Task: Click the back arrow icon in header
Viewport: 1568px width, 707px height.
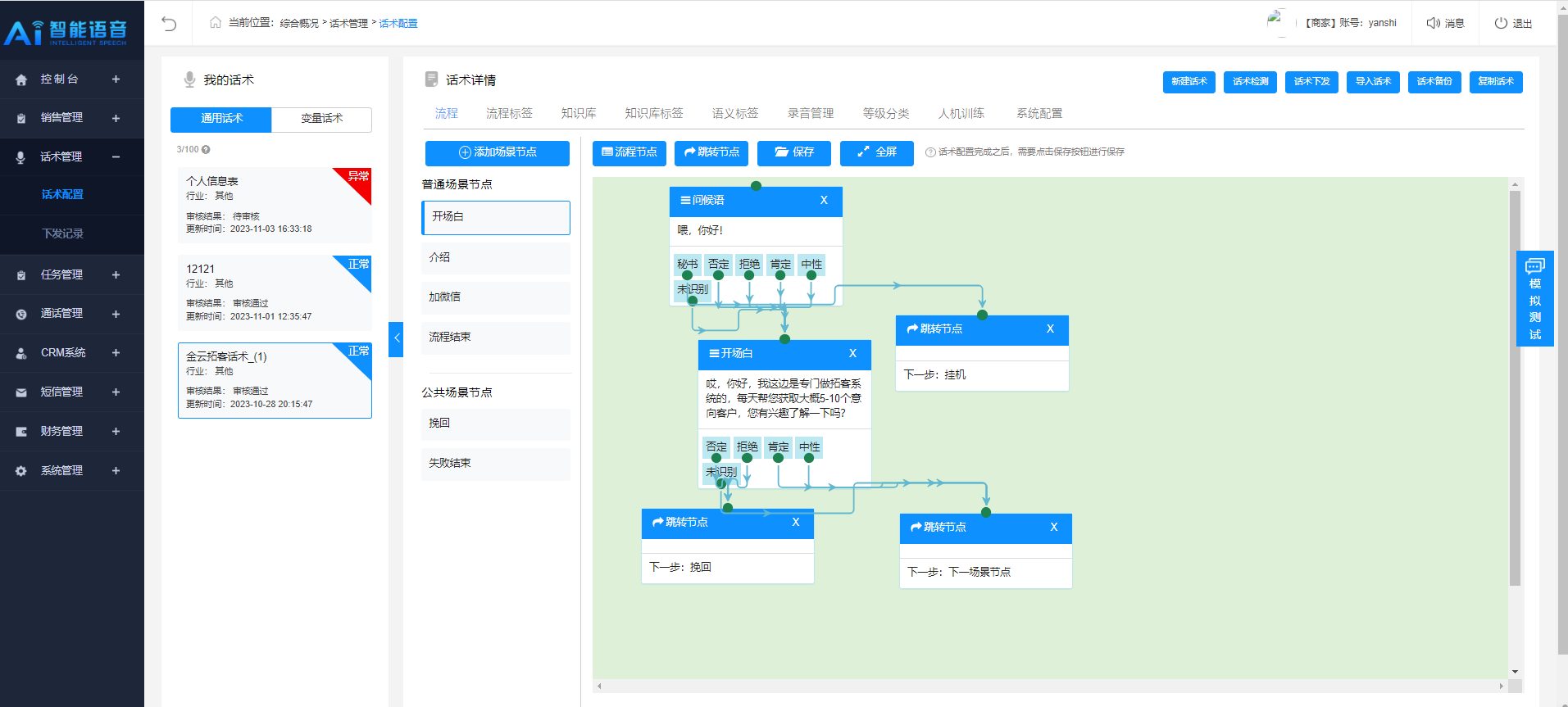Action: [x=169, y=23]
